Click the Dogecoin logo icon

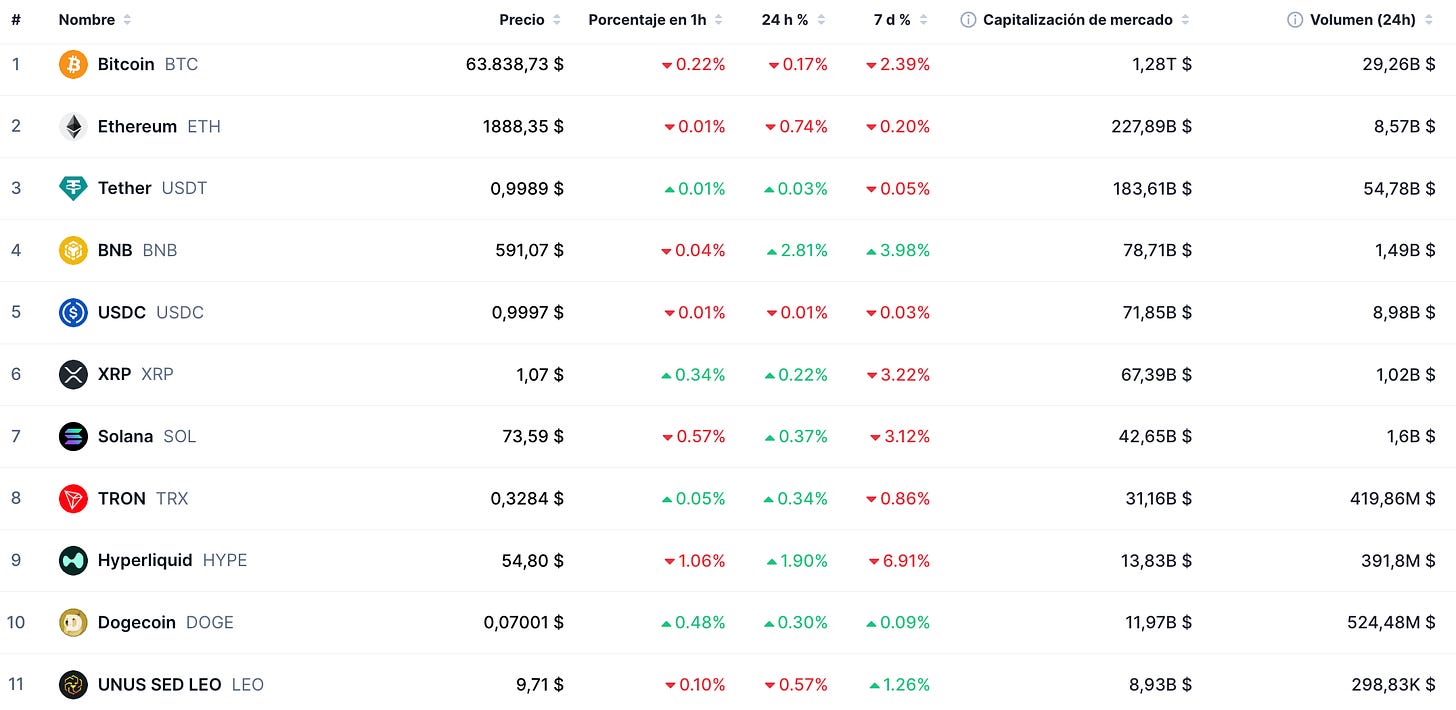[x=73, y=623]
